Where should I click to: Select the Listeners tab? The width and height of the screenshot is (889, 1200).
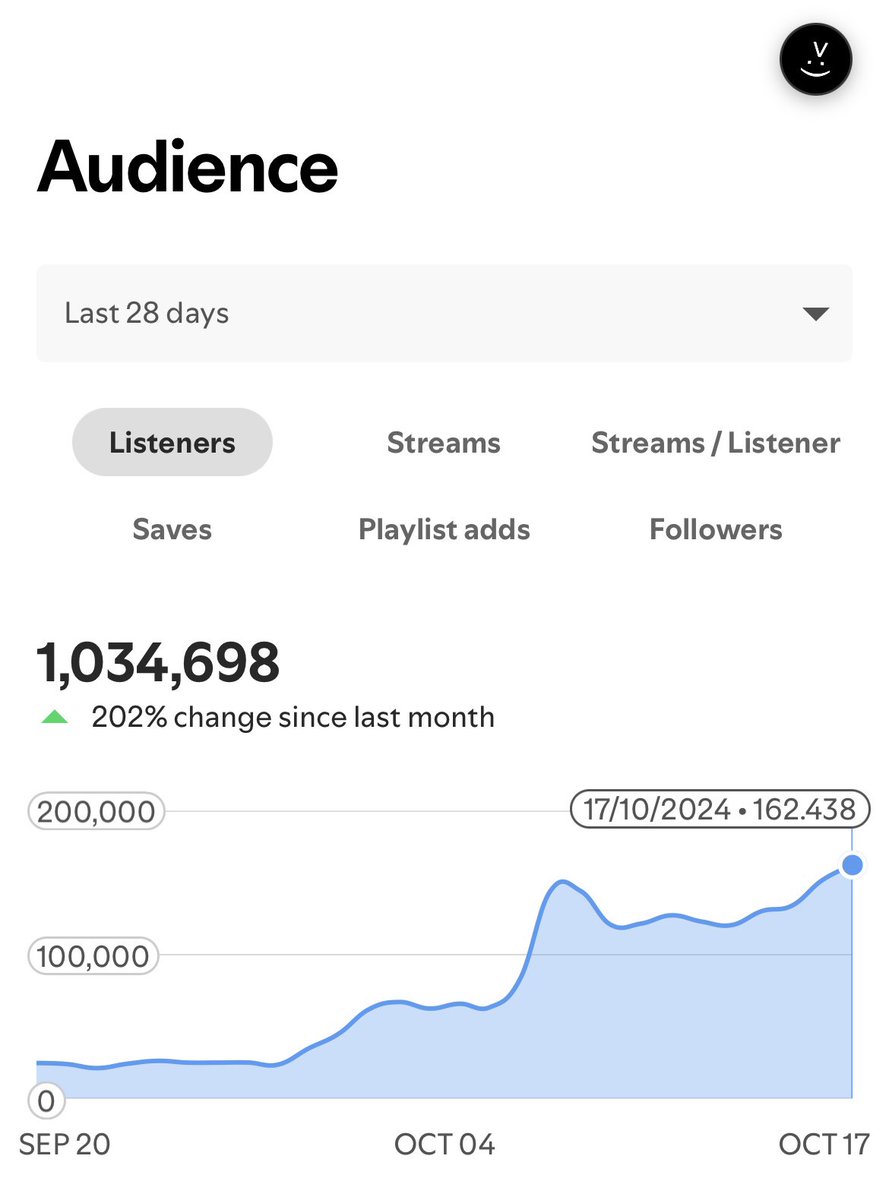[172, 442]
